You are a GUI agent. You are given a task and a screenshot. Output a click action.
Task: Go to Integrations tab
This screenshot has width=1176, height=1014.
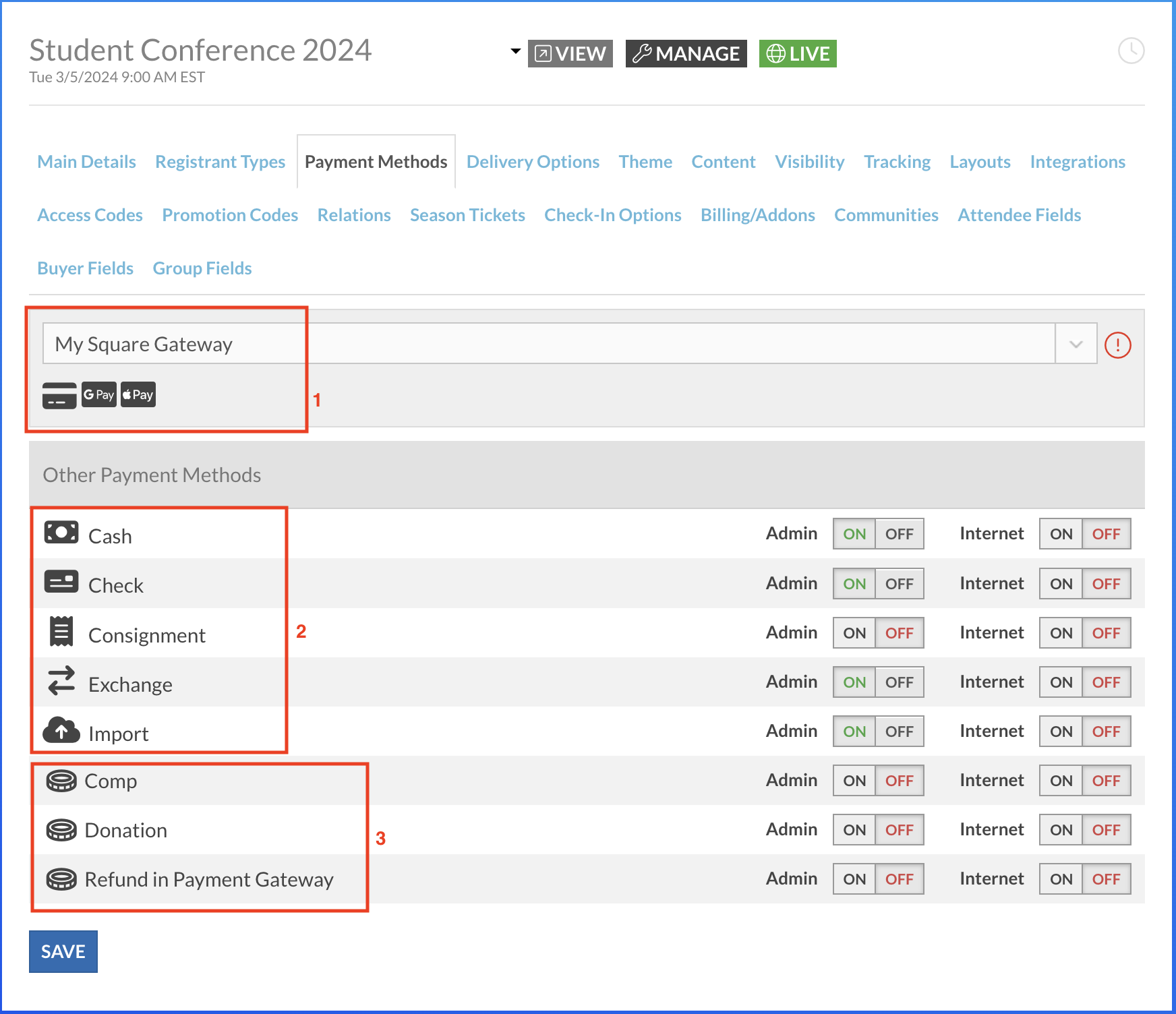[x=1078, y=162]
